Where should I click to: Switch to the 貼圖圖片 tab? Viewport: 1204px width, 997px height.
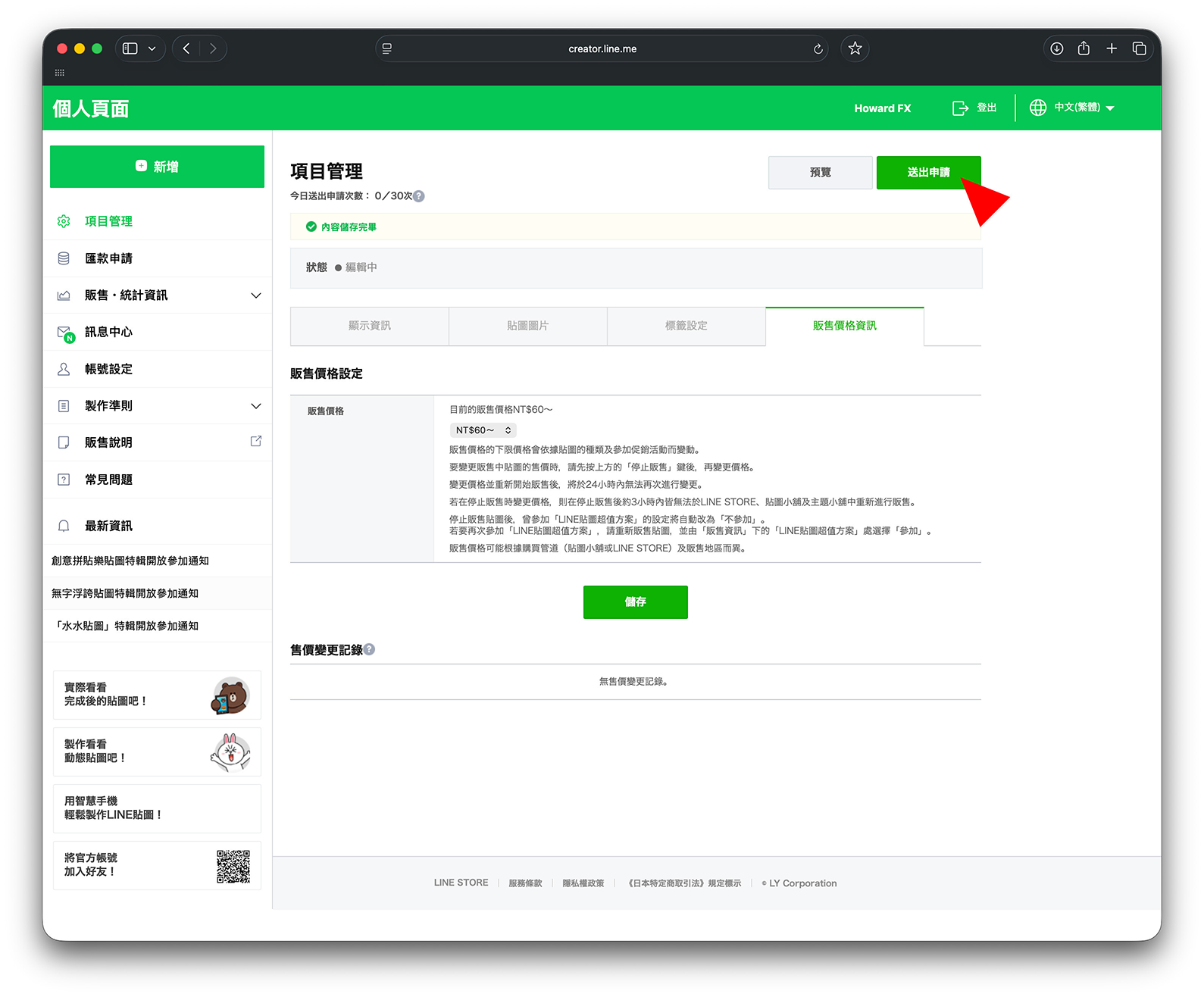coord(528,326)
